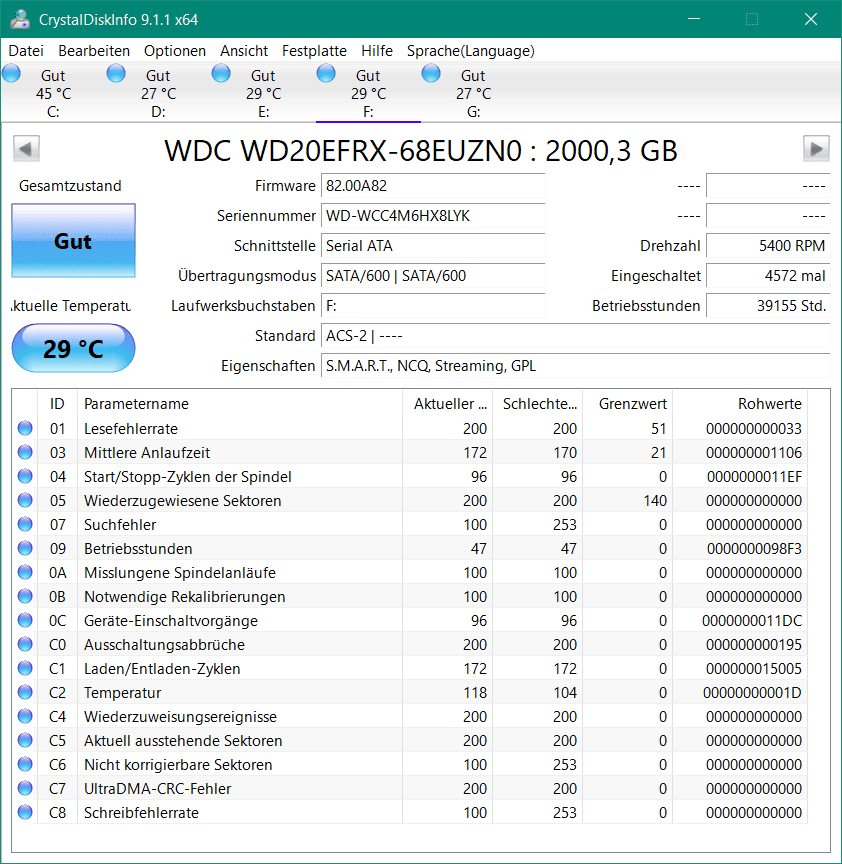842x864 pixels.
Task: Close the CrystalDiskInfo window
Action: click(x=811, y=19)
